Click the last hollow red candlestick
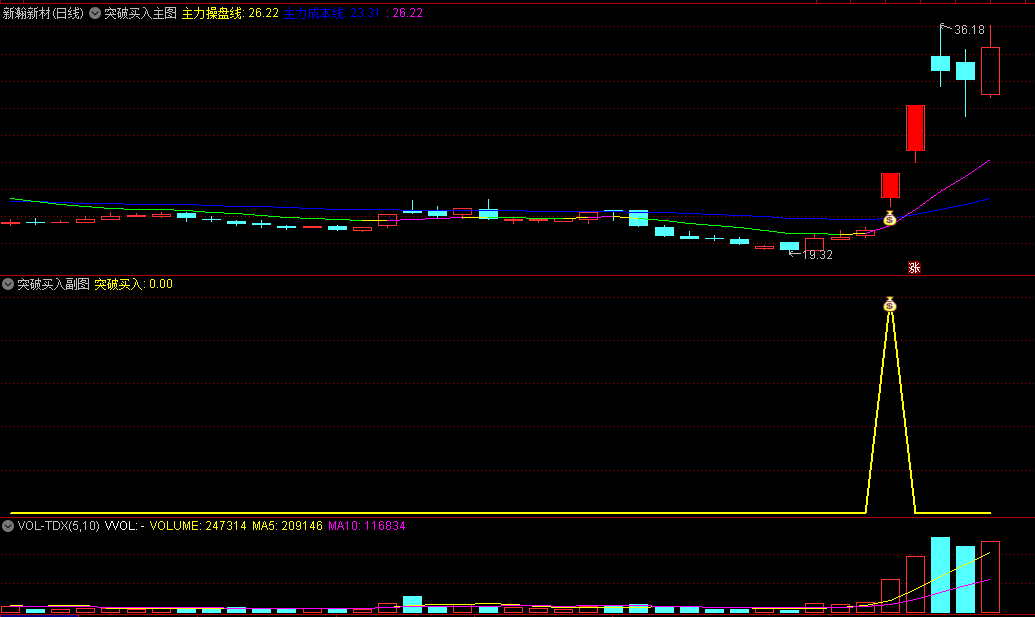 990,71
